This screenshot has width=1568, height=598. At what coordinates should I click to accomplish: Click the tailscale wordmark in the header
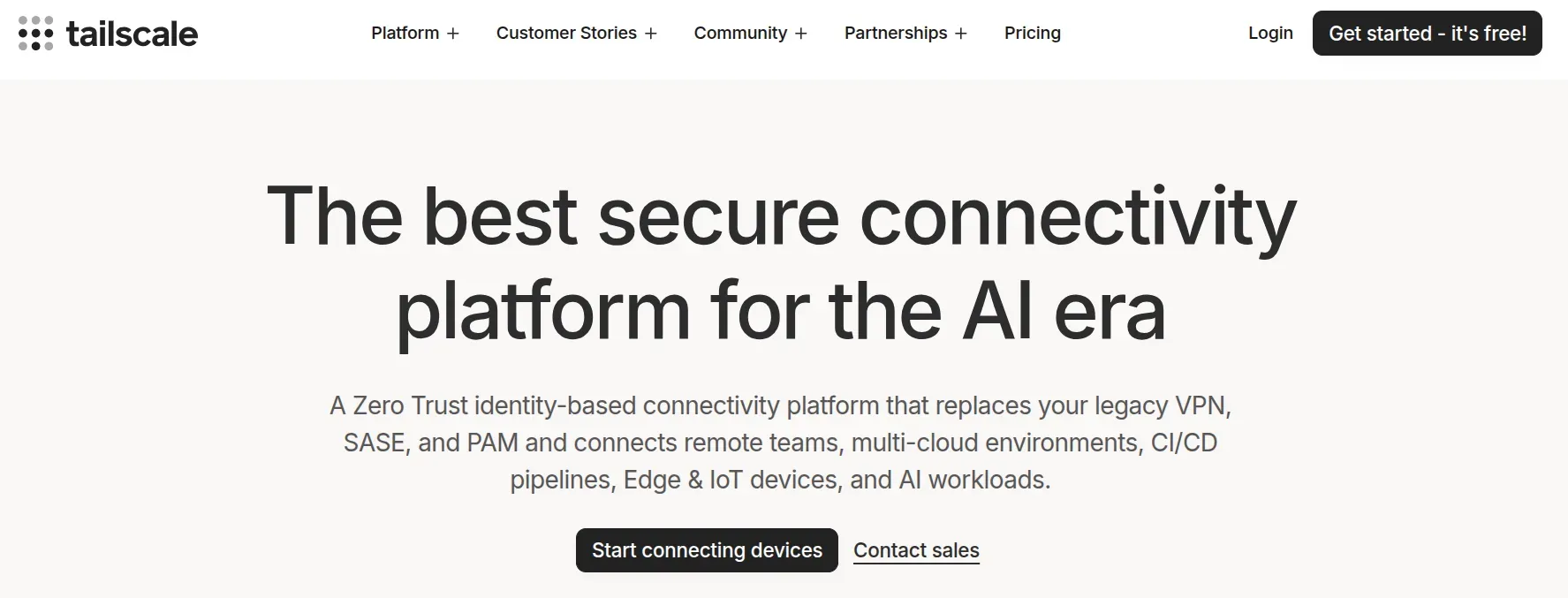tap(133, 34)
